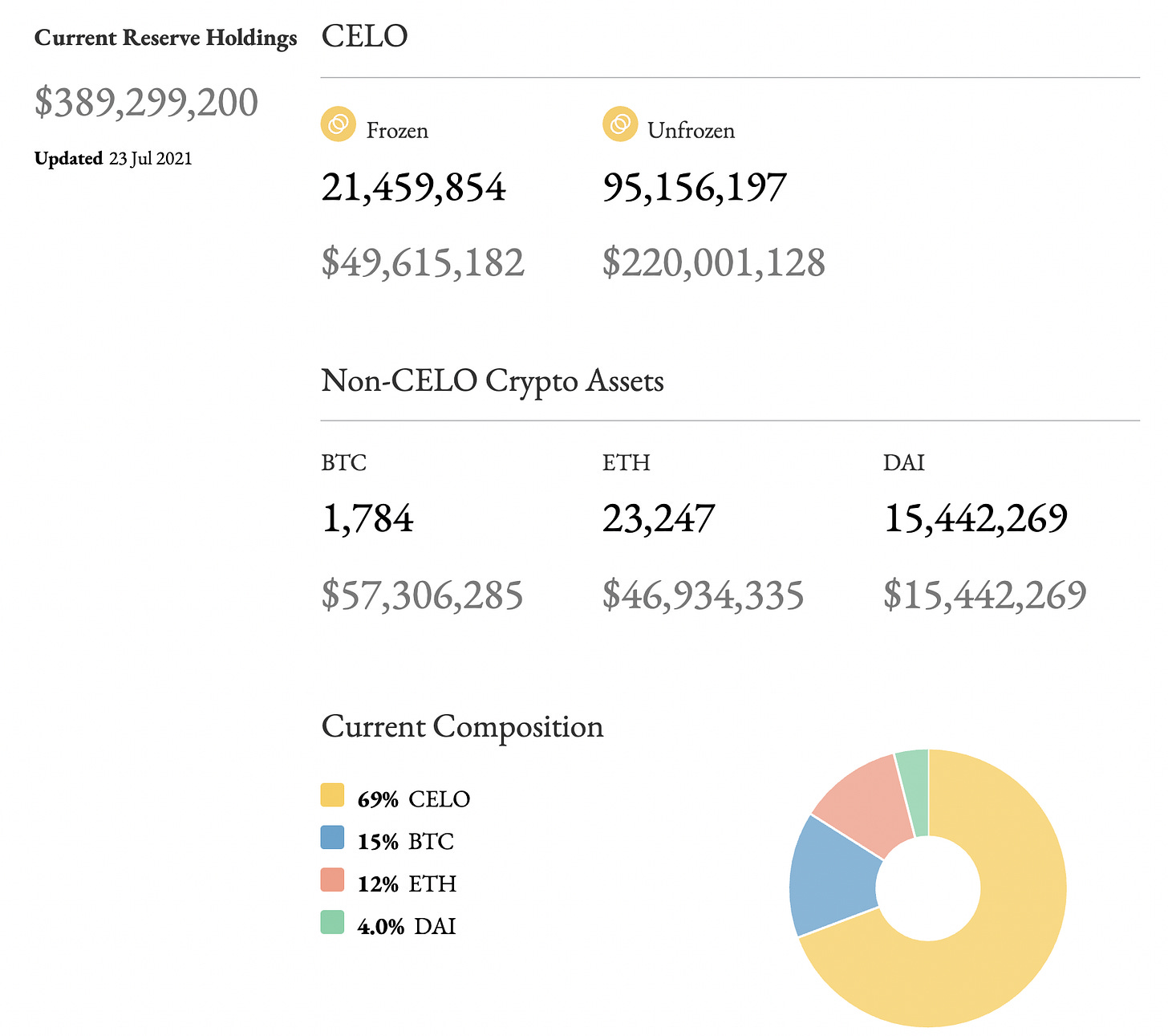Click the unfrozen value $220,001,128

[714, 263]
